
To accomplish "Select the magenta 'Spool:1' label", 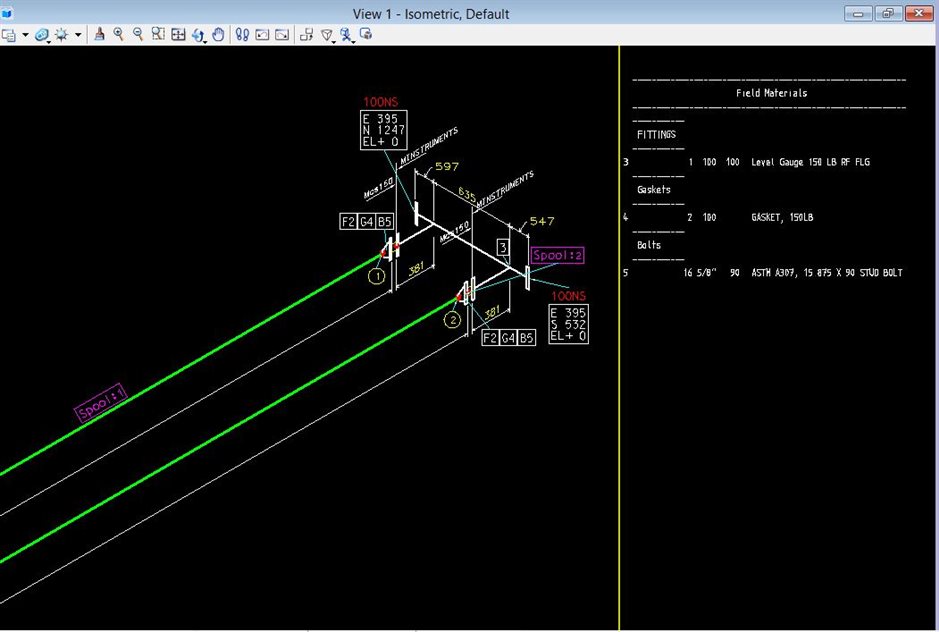I will click(x=101, y=403).
